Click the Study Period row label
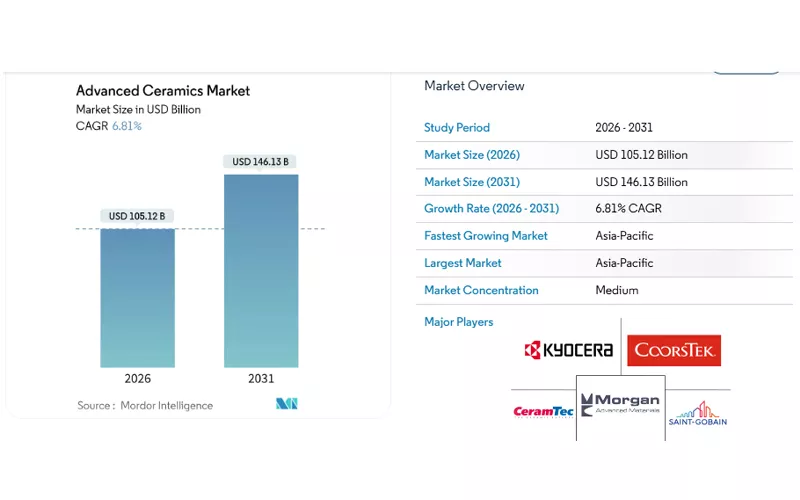 (457, 128)
